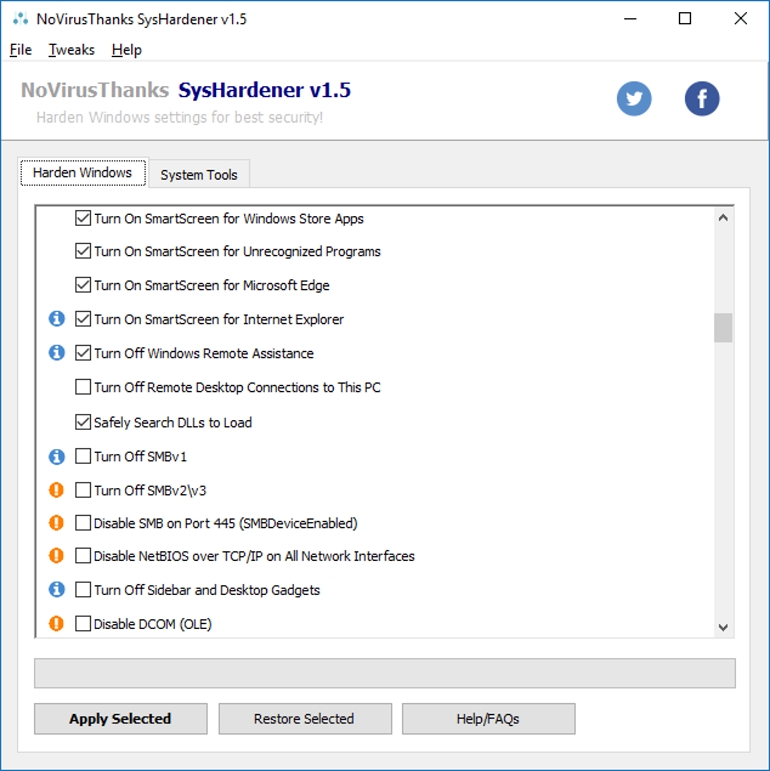Open the Facebook icon link
The image size is (770, 771).
pos(702,98)
